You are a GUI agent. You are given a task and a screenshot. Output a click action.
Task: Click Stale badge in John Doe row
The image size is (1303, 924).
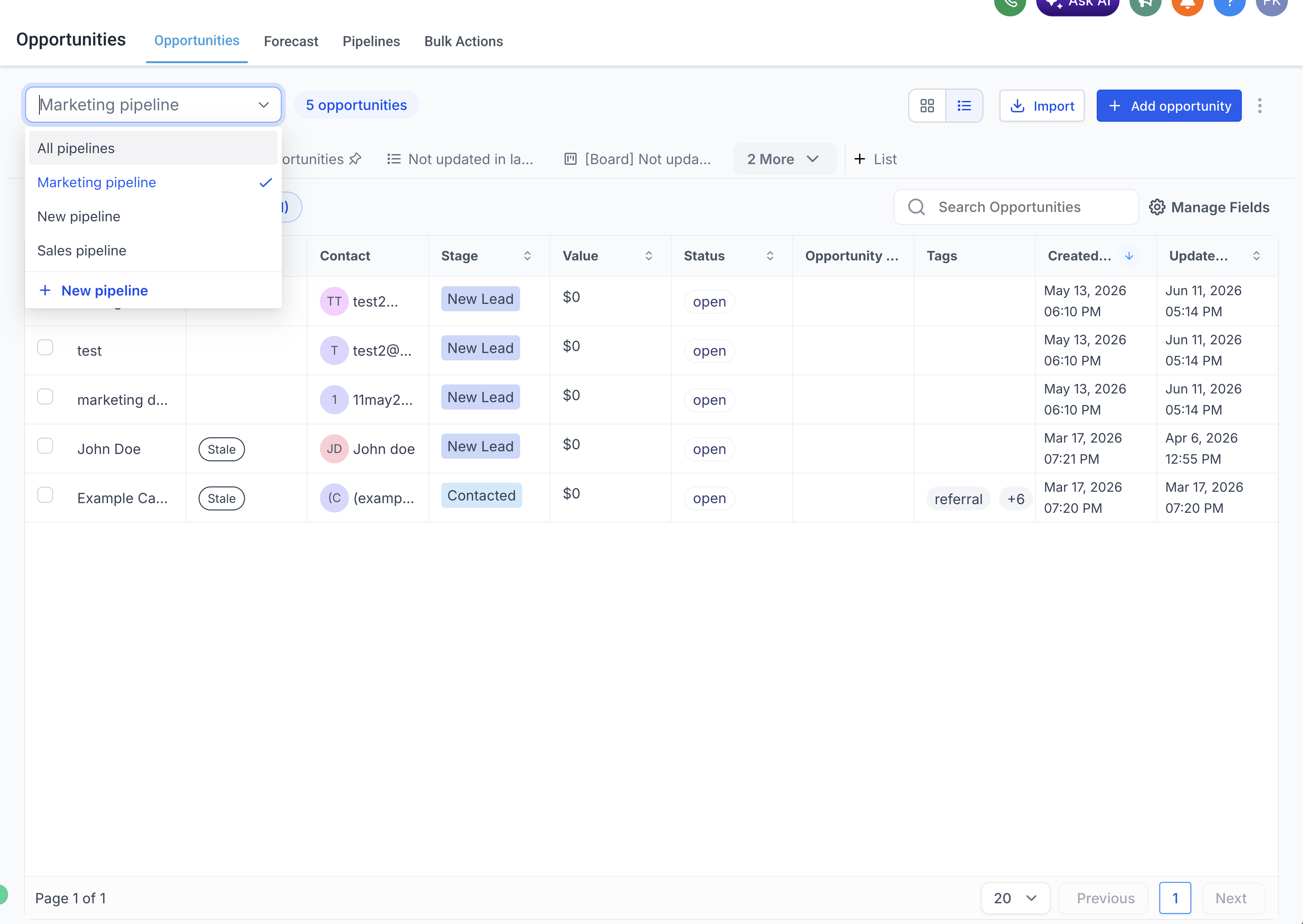coord(221,450)
